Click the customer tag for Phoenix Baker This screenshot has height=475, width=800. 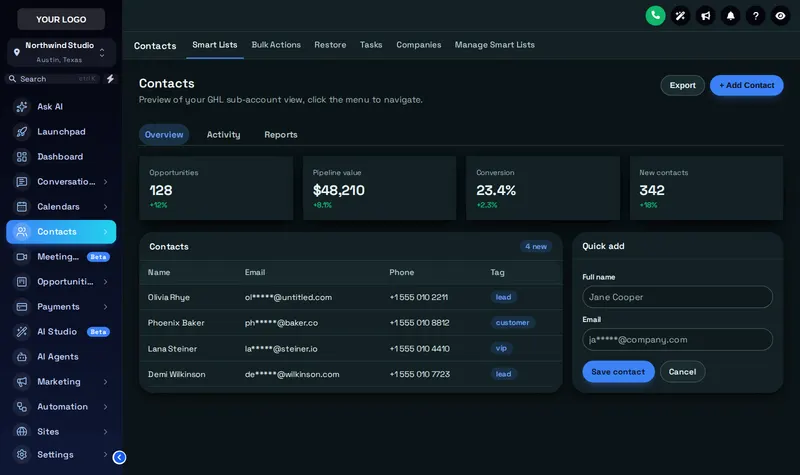pyautogui.click(x=512, y=322)
